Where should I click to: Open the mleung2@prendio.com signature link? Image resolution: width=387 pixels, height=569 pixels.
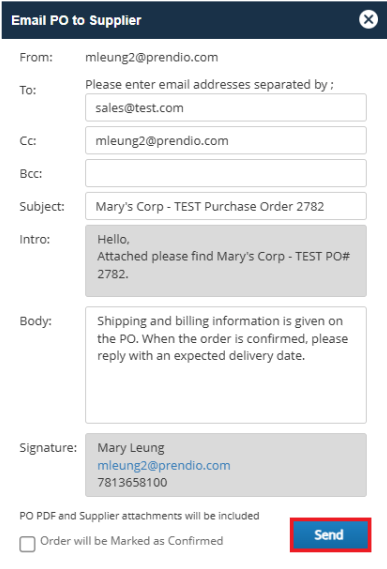pos(164,465)
